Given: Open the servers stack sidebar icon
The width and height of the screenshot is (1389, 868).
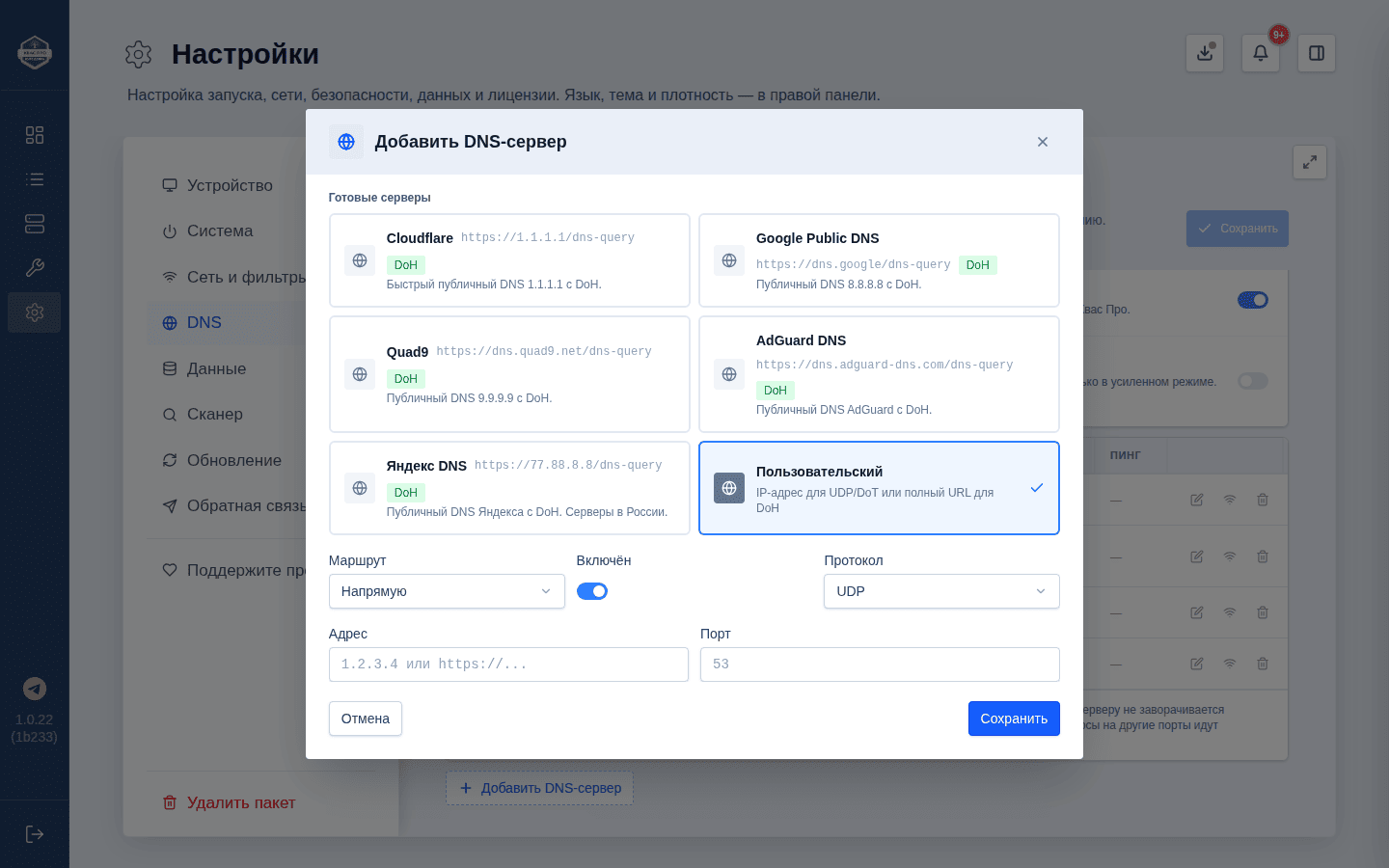Looking at the screenshot, I should click(35, 224).
